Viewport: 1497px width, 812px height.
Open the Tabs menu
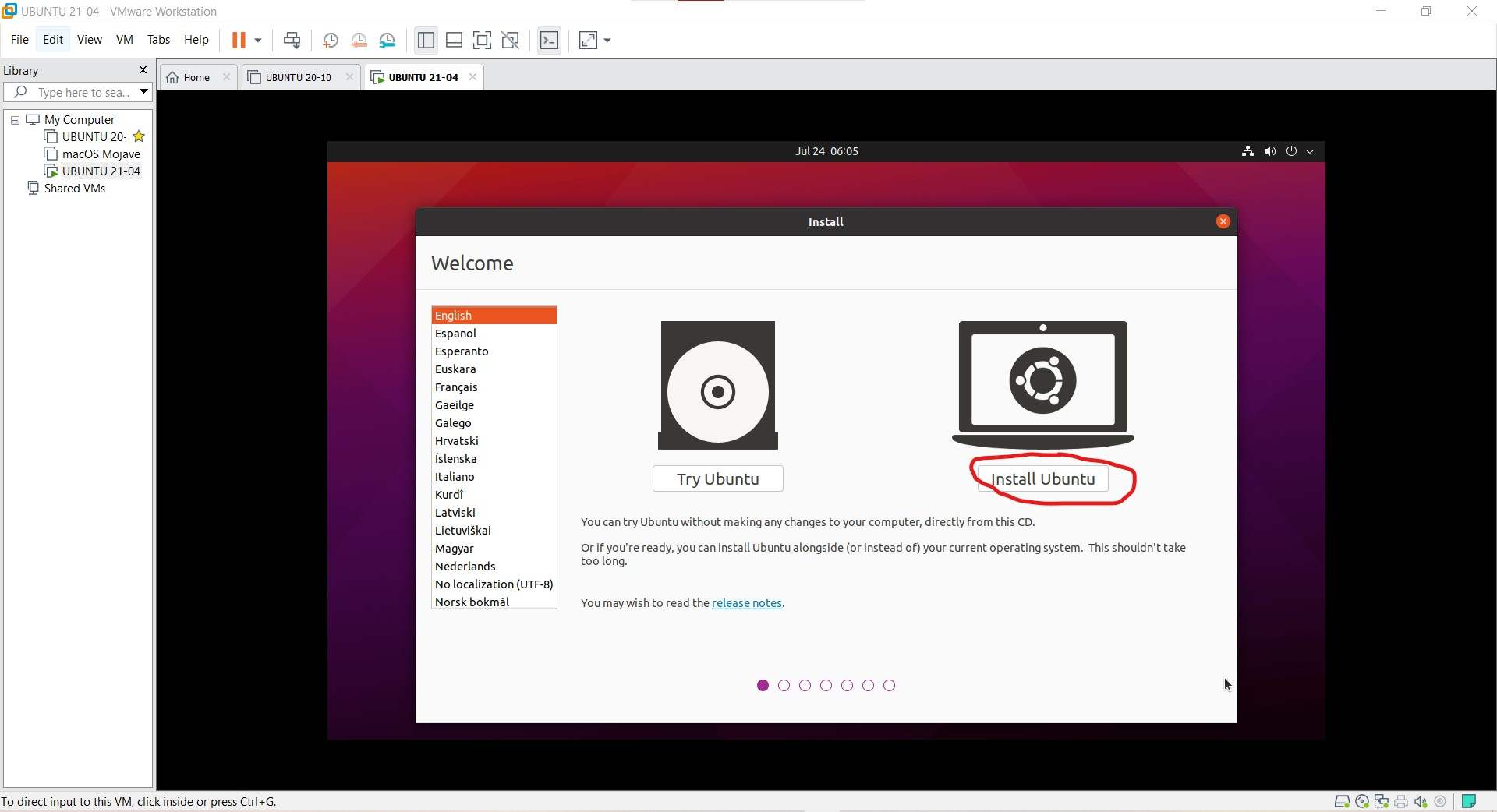158,40
